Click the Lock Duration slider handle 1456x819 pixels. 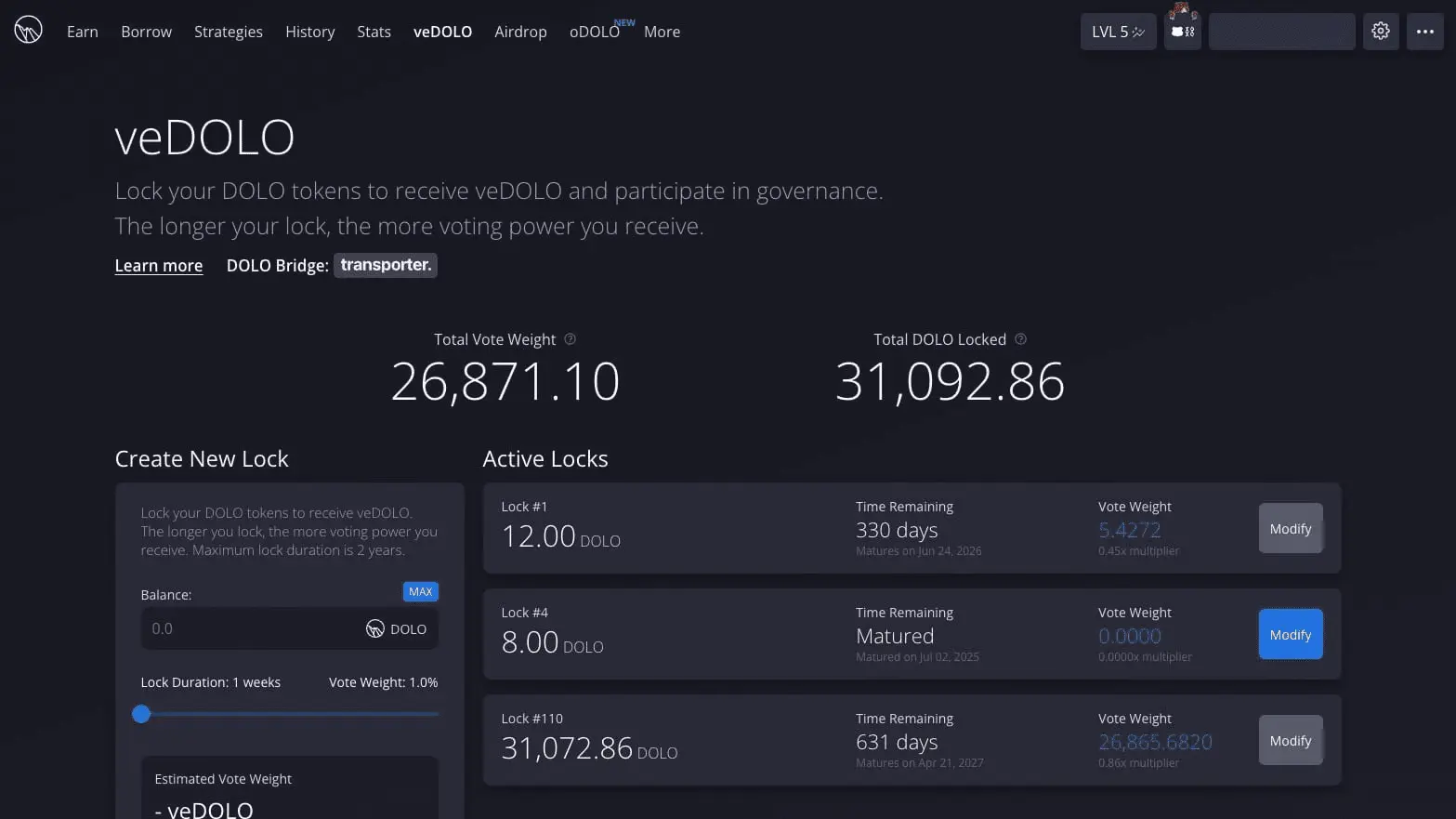(x=141, y=714)
